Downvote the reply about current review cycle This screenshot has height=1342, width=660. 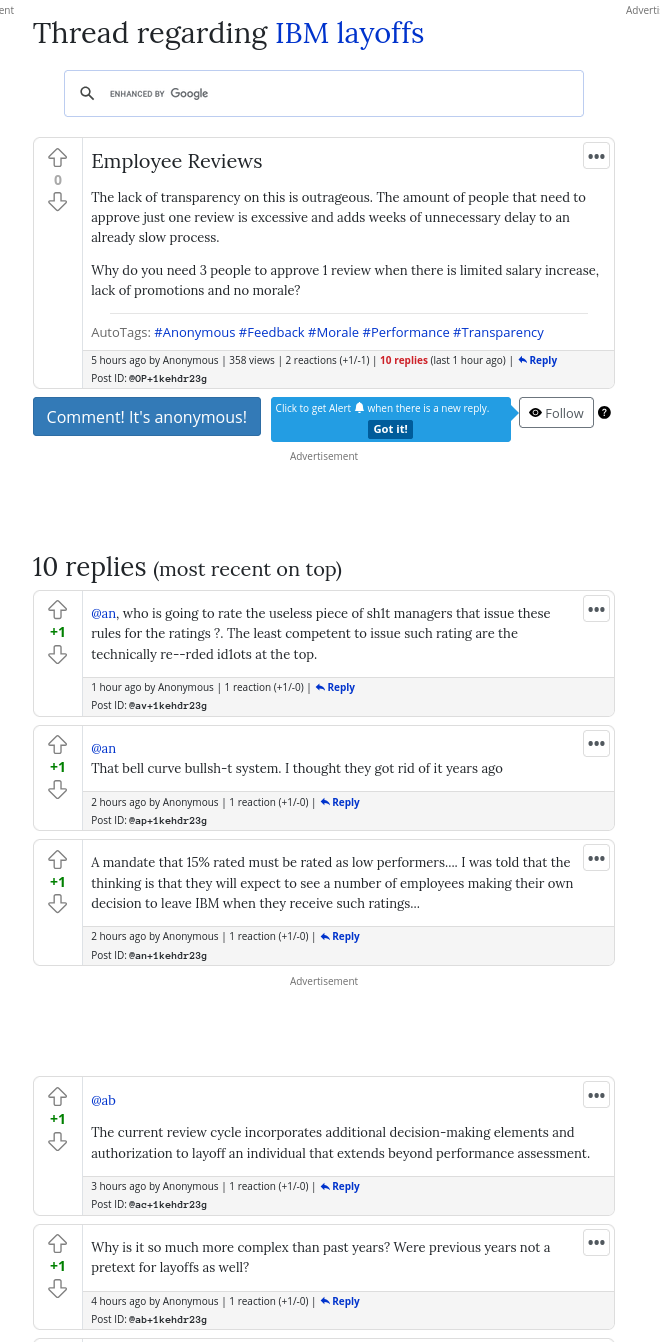58,1141
